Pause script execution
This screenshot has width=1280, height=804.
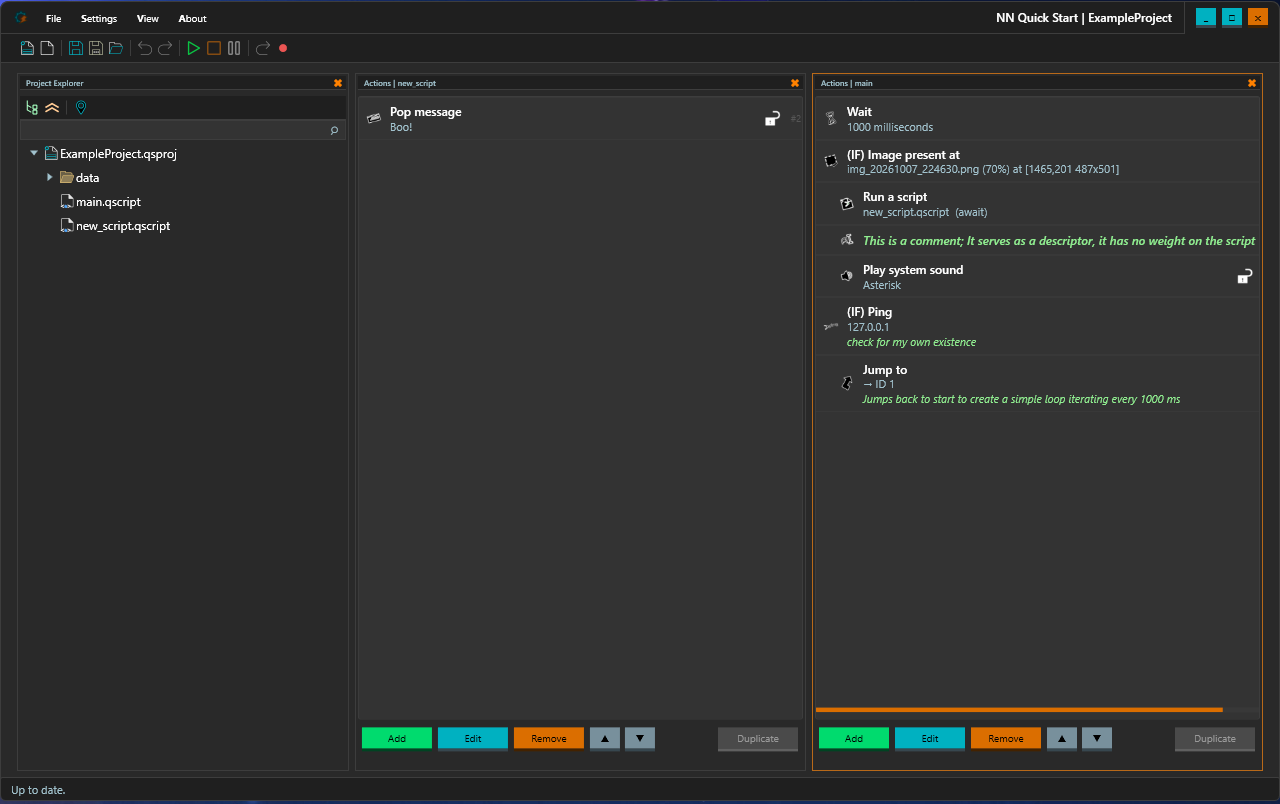tap(234, 48)
